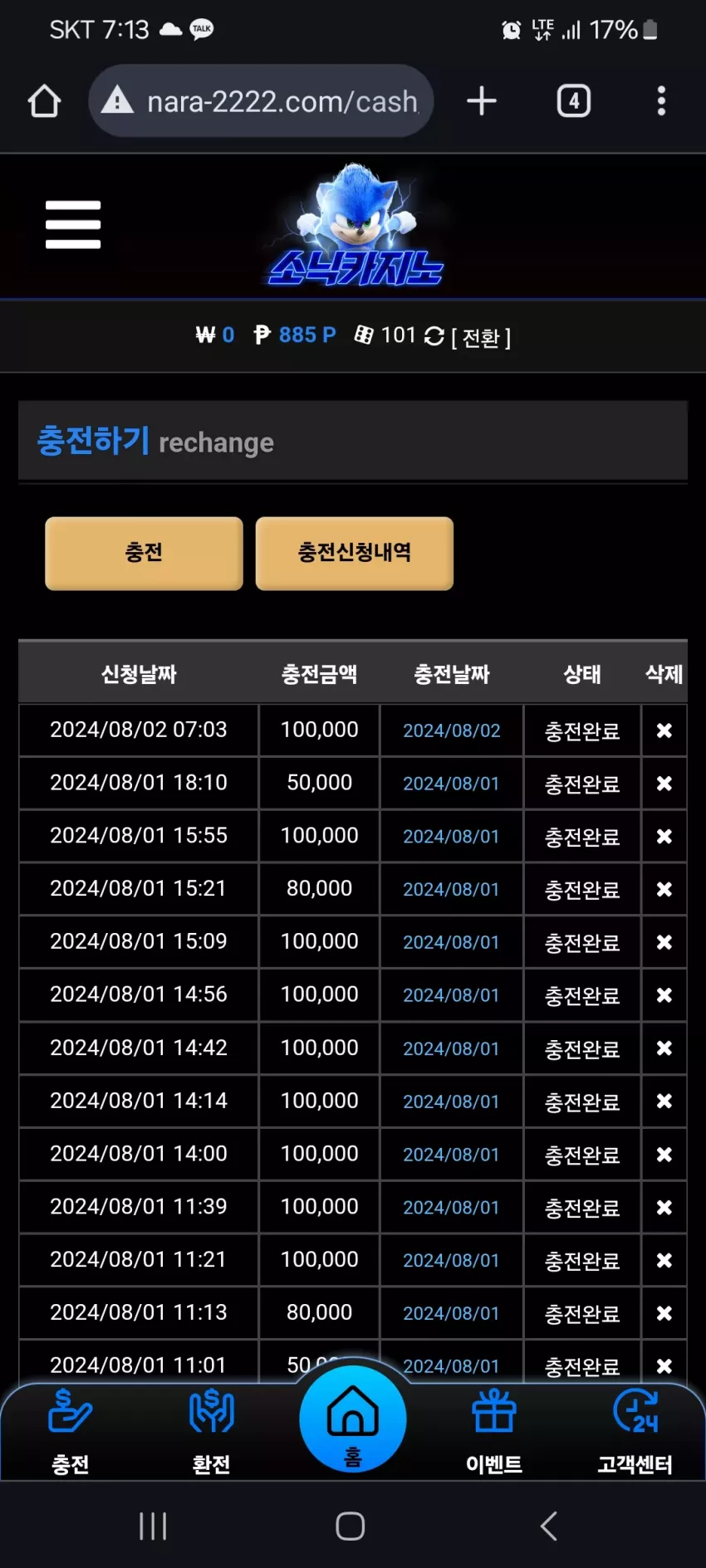Viewport: 706px width, 1568px height.
Task: Remove the 2024/08/01 15:21 record
Action: coord(664,889)
